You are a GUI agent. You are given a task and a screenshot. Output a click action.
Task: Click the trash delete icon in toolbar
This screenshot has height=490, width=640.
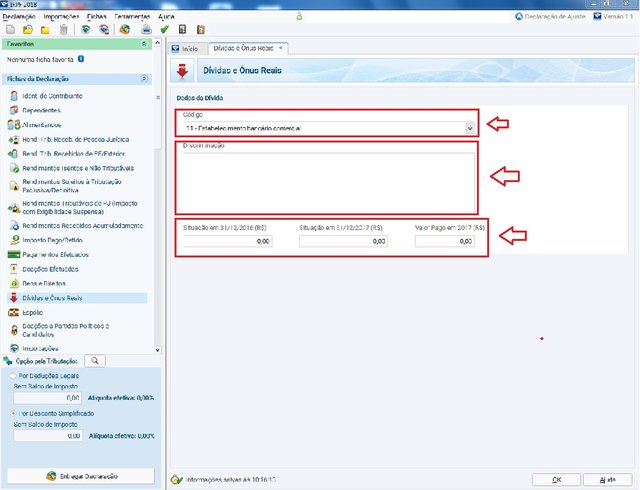pos(65,30)
